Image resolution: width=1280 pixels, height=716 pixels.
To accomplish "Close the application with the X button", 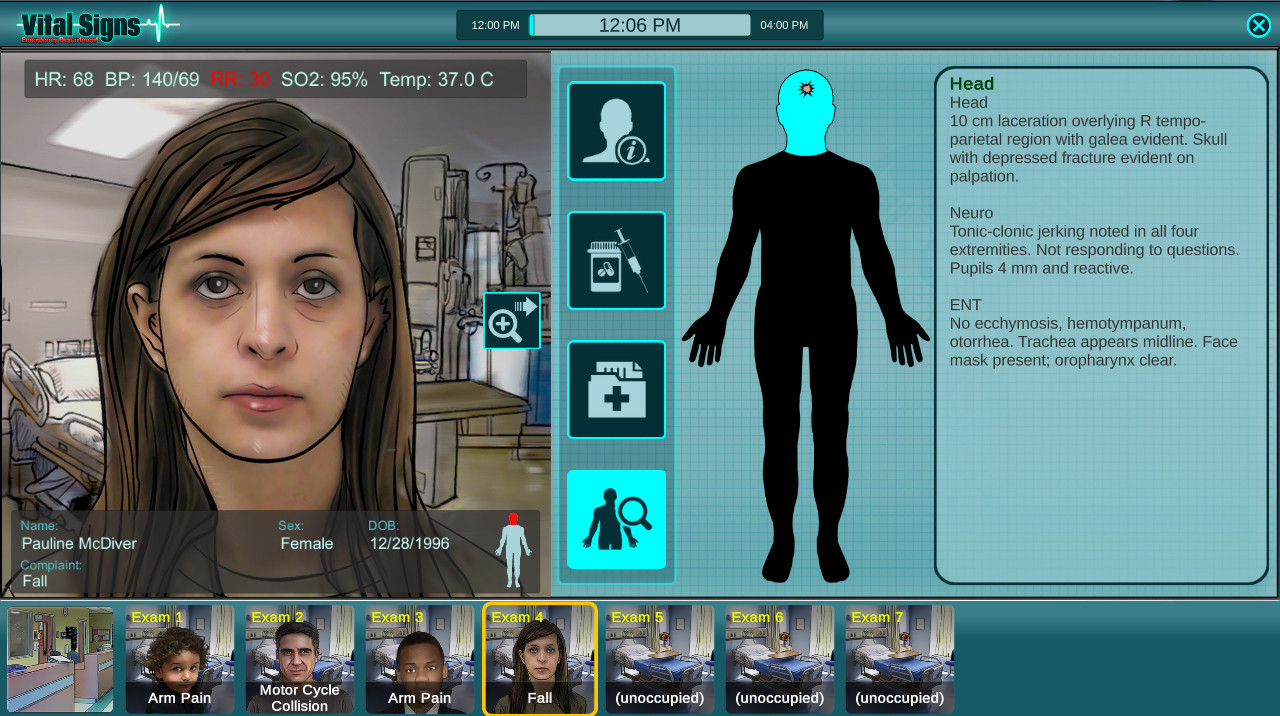I will coord(1259,25).
